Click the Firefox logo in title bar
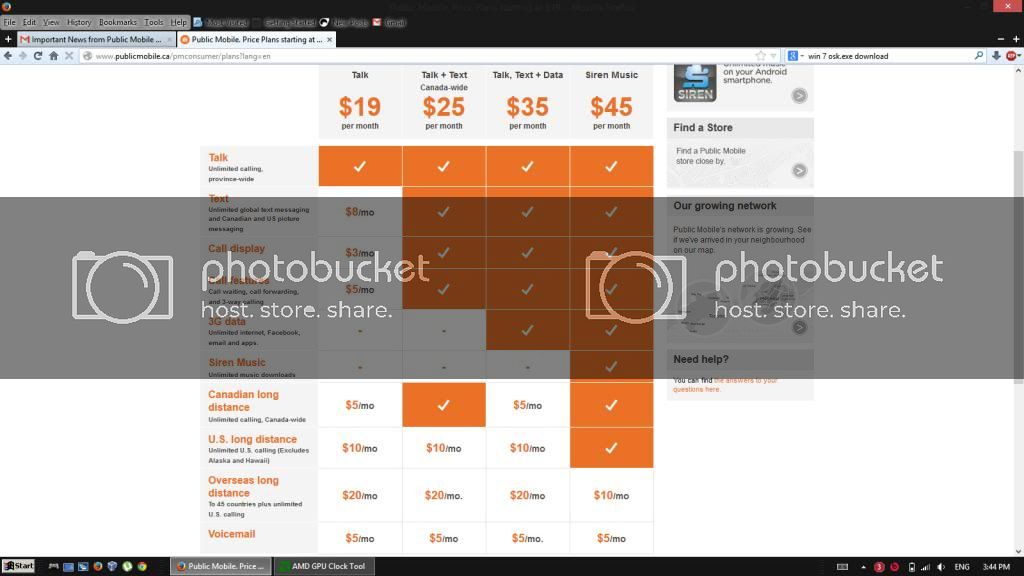1024x576 pixels. [6, 7]
